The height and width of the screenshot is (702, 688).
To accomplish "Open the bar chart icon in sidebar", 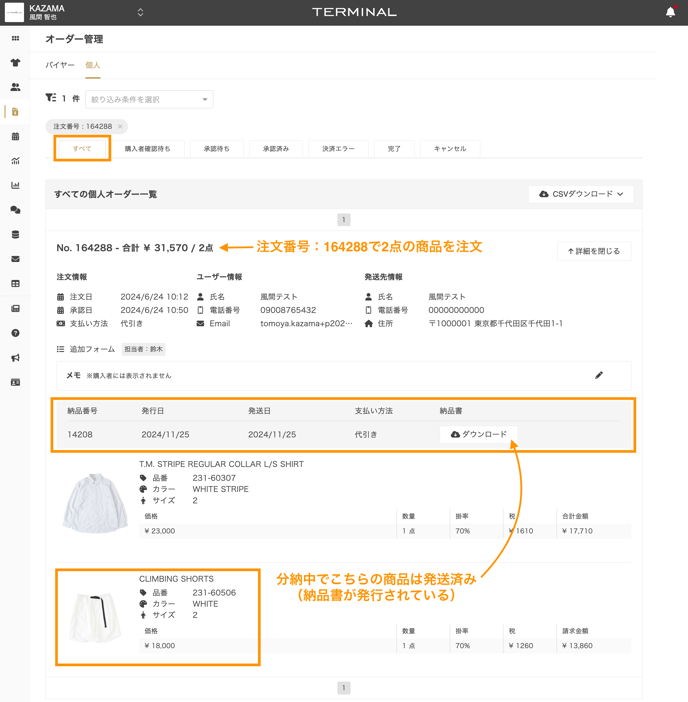I will pyautogui.click(x=15, y=185).
